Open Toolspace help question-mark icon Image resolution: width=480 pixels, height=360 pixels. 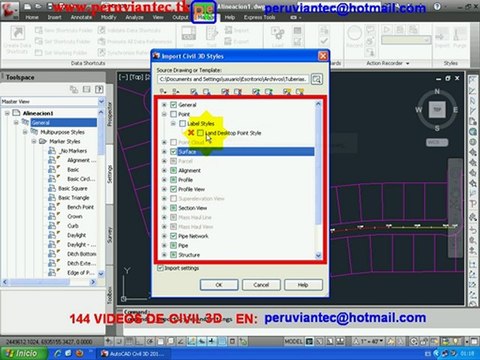click(99, 89)
